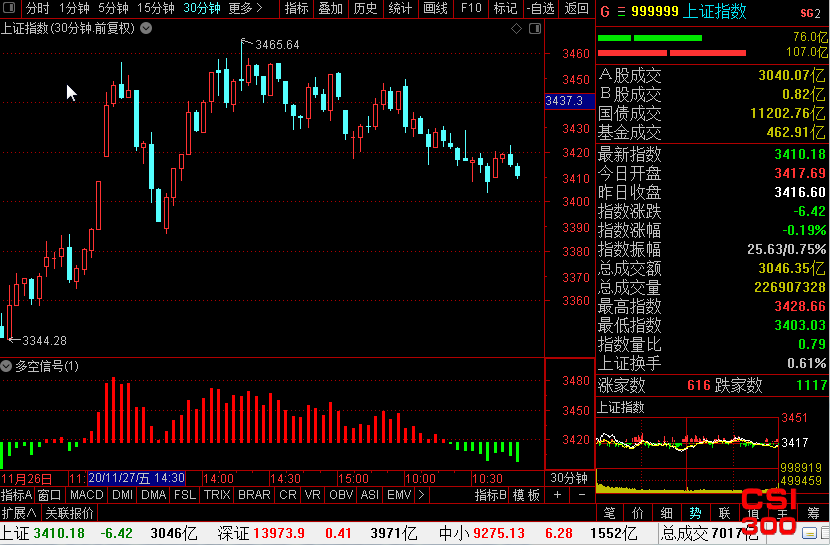Click the SG2 label

pos(810,13)
